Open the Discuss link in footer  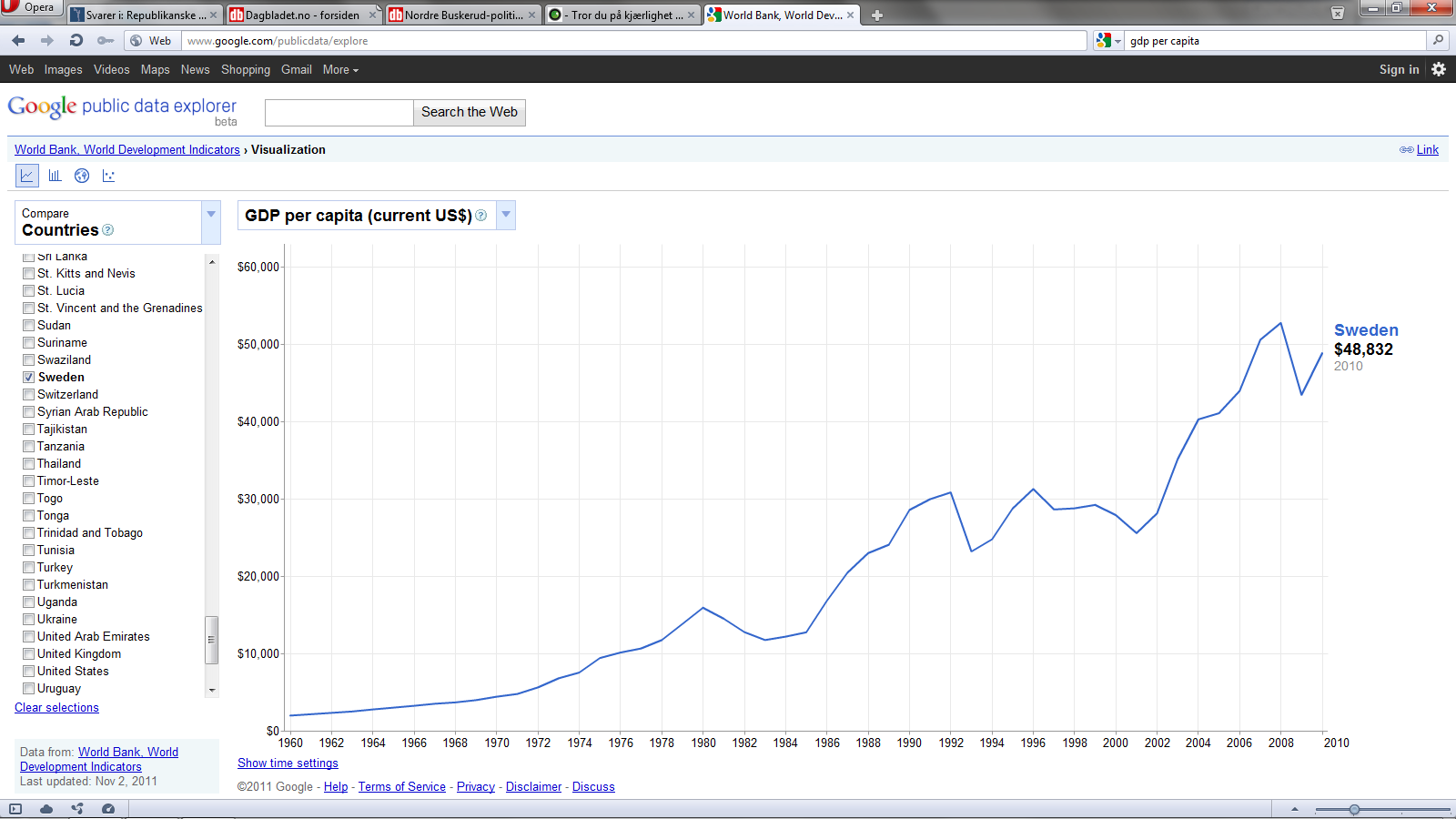593,787
